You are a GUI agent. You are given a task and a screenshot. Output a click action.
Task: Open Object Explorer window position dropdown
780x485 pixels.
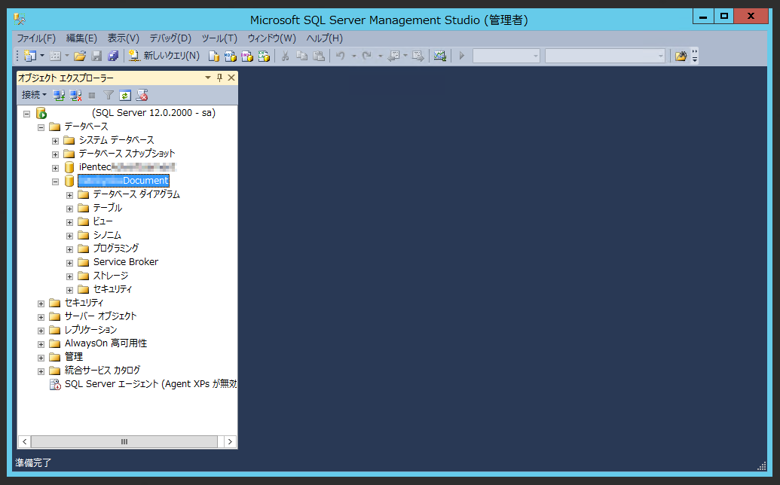(x=208, y=78)
